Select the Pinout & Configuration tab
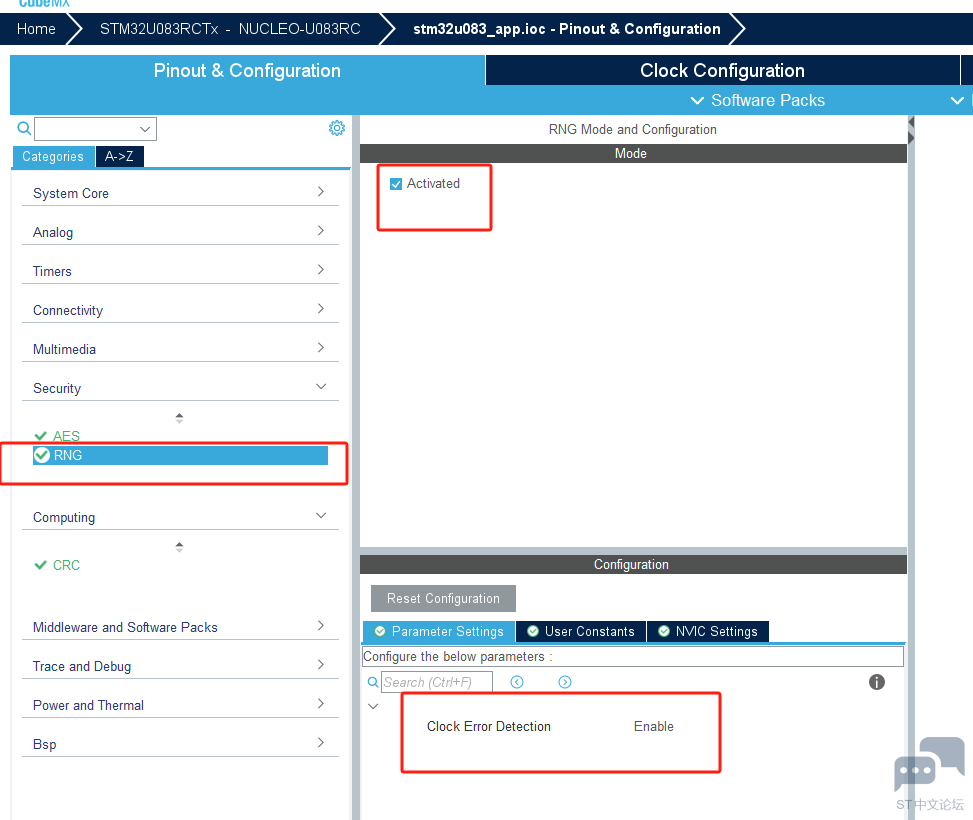973x820 pixels. tap(247, 70)
